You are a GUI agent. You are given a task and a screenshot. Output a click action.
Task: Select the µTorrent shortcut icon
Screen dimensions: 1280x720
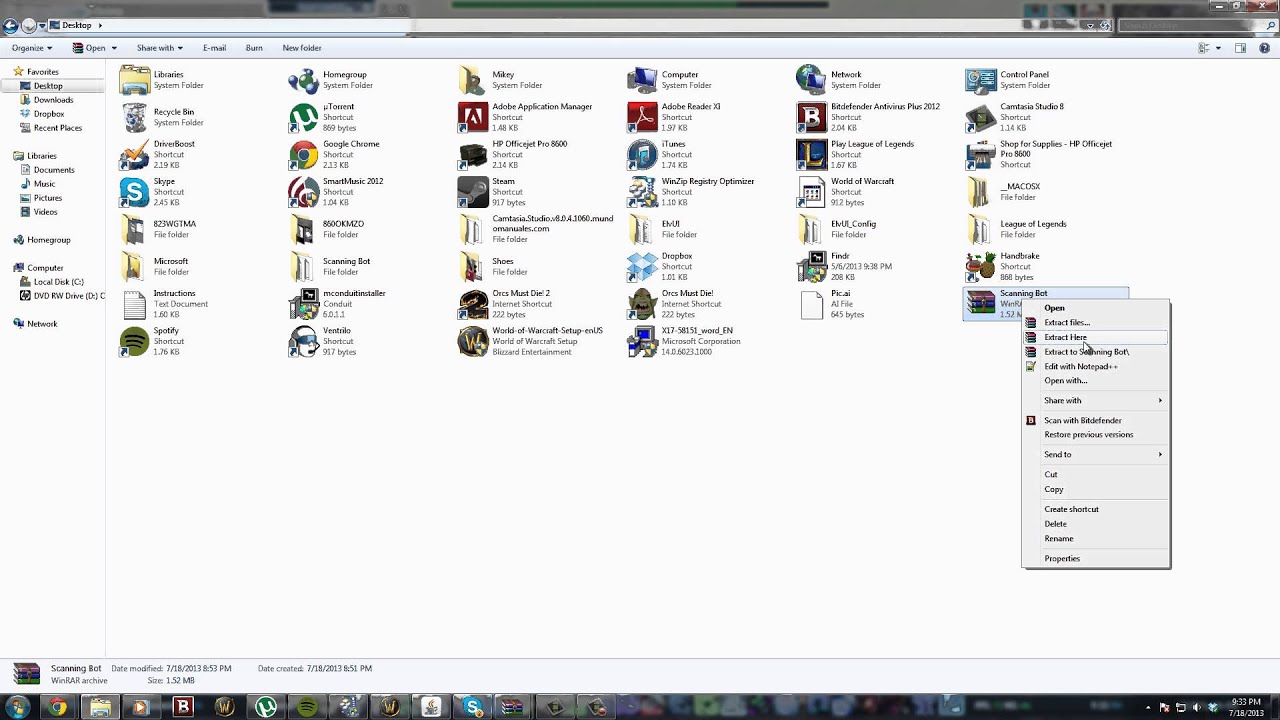[x=304, y=117]
